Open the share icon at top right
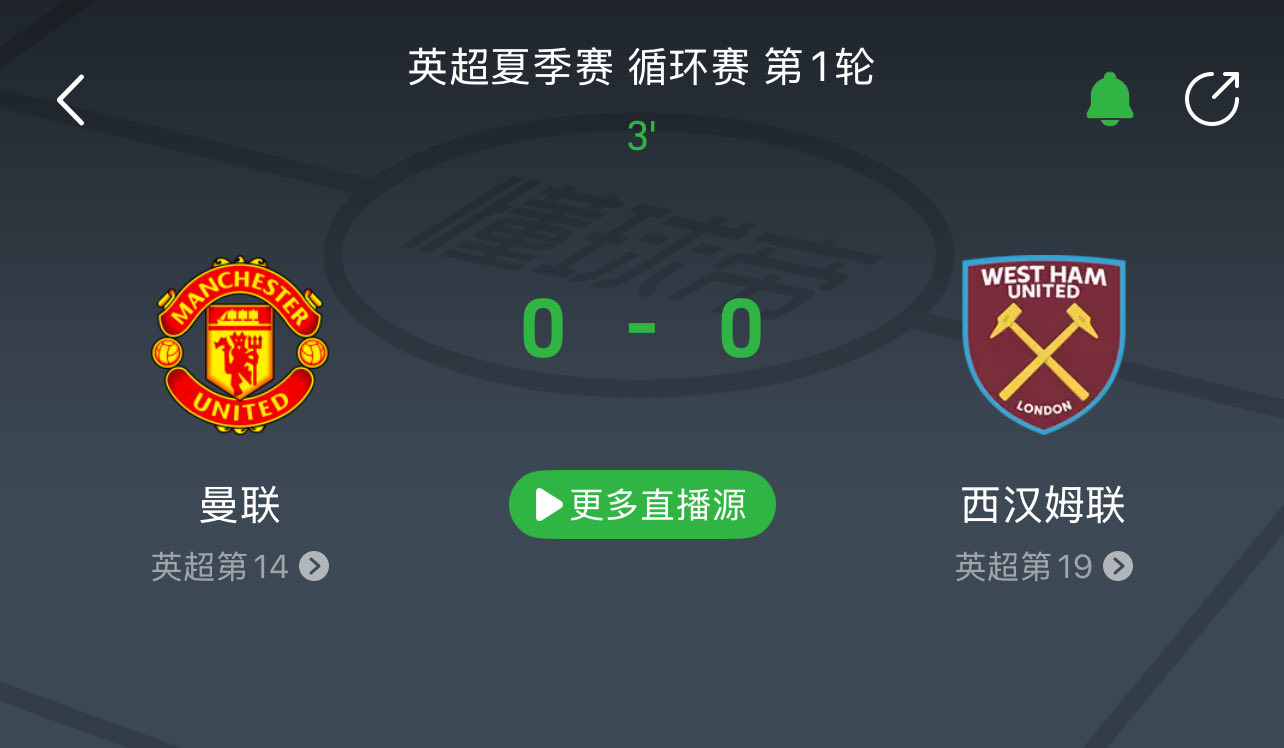Image resolution: width=1284 pixels, height=748 pixels. tap(1212, 99)
